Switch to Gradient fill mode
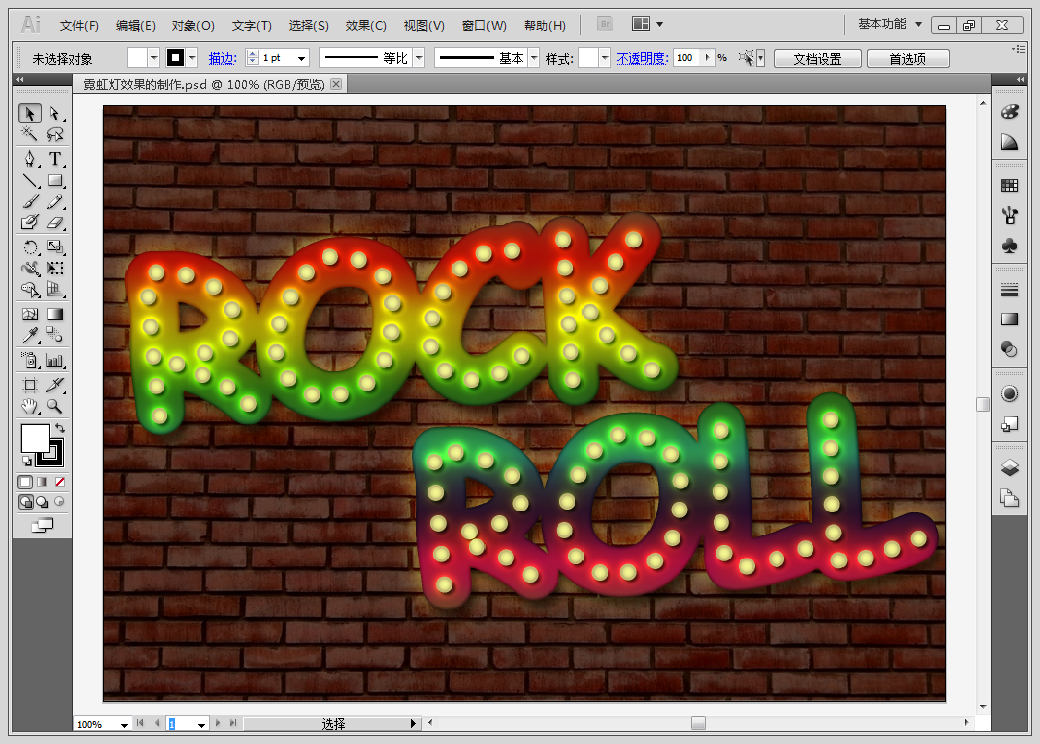The image size is (1040, 744). 42,482
